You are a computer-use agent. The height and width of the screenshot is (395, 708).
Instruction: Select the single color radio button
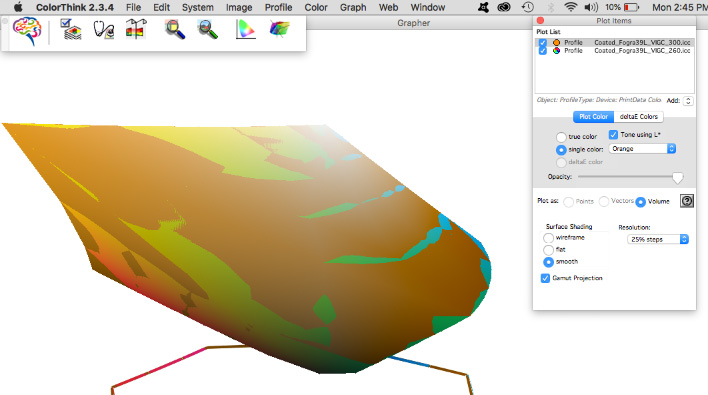[561, 149]
